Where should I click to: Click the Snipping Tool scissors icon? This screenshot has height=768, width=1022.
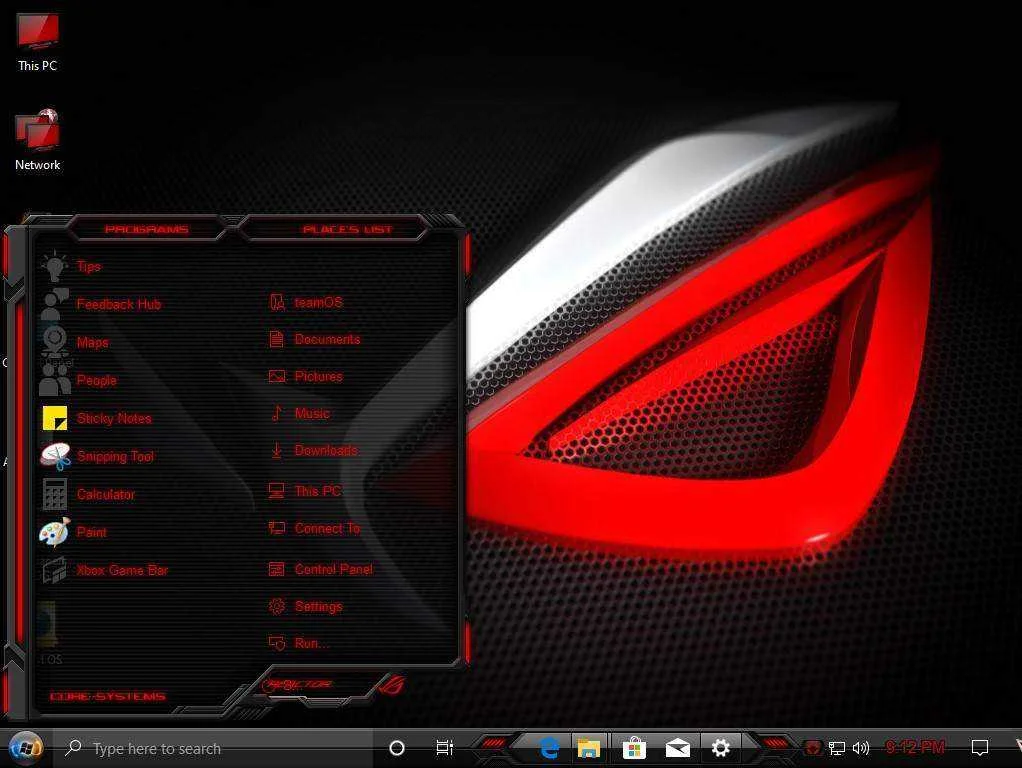tap(55, 456)
